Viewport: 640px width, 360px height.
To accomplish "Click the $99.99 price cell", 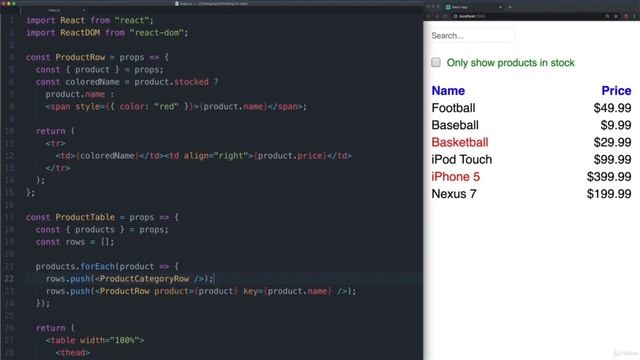I will click(x=612, y=159).
